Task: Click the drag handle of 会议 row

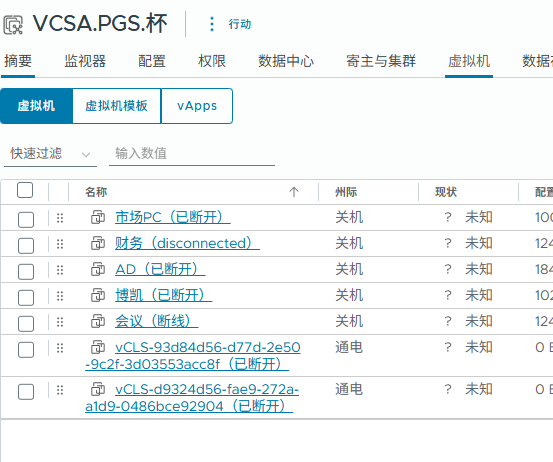Action: pyautogui.click(x=60, y=322)
